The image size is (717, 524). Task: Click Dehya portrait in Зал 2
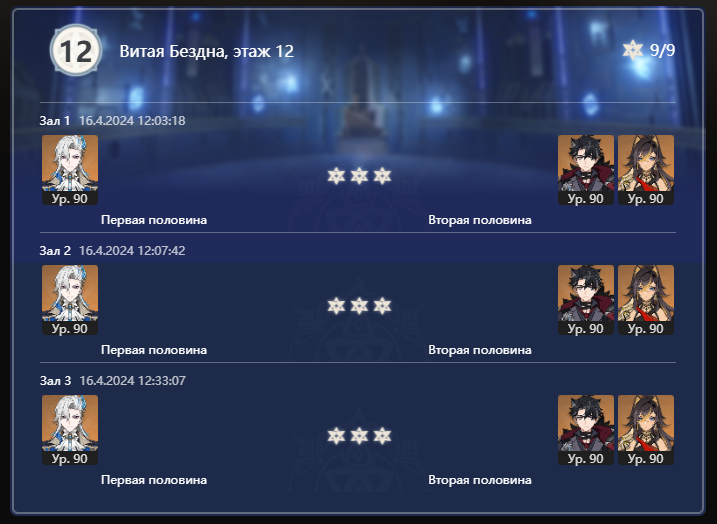coord(646,300)
